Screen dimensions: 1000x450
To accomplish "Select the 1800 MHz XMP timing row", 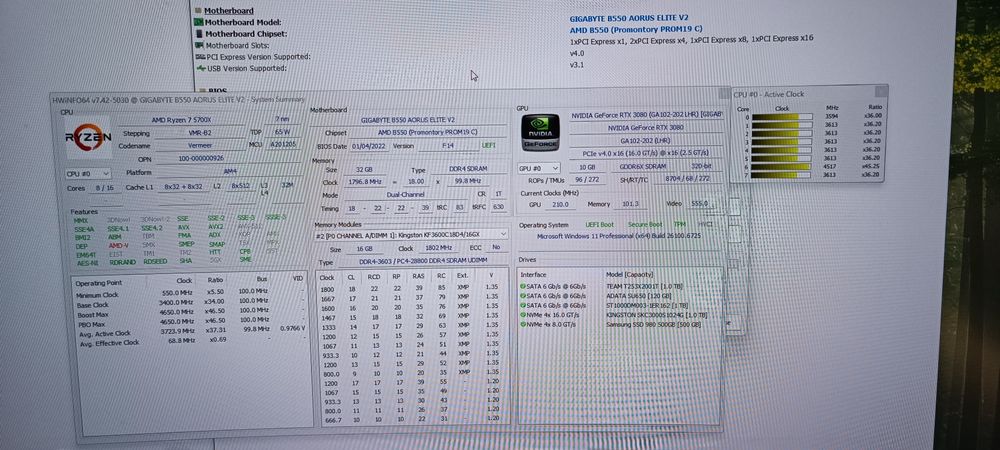I will coord(413,288).
